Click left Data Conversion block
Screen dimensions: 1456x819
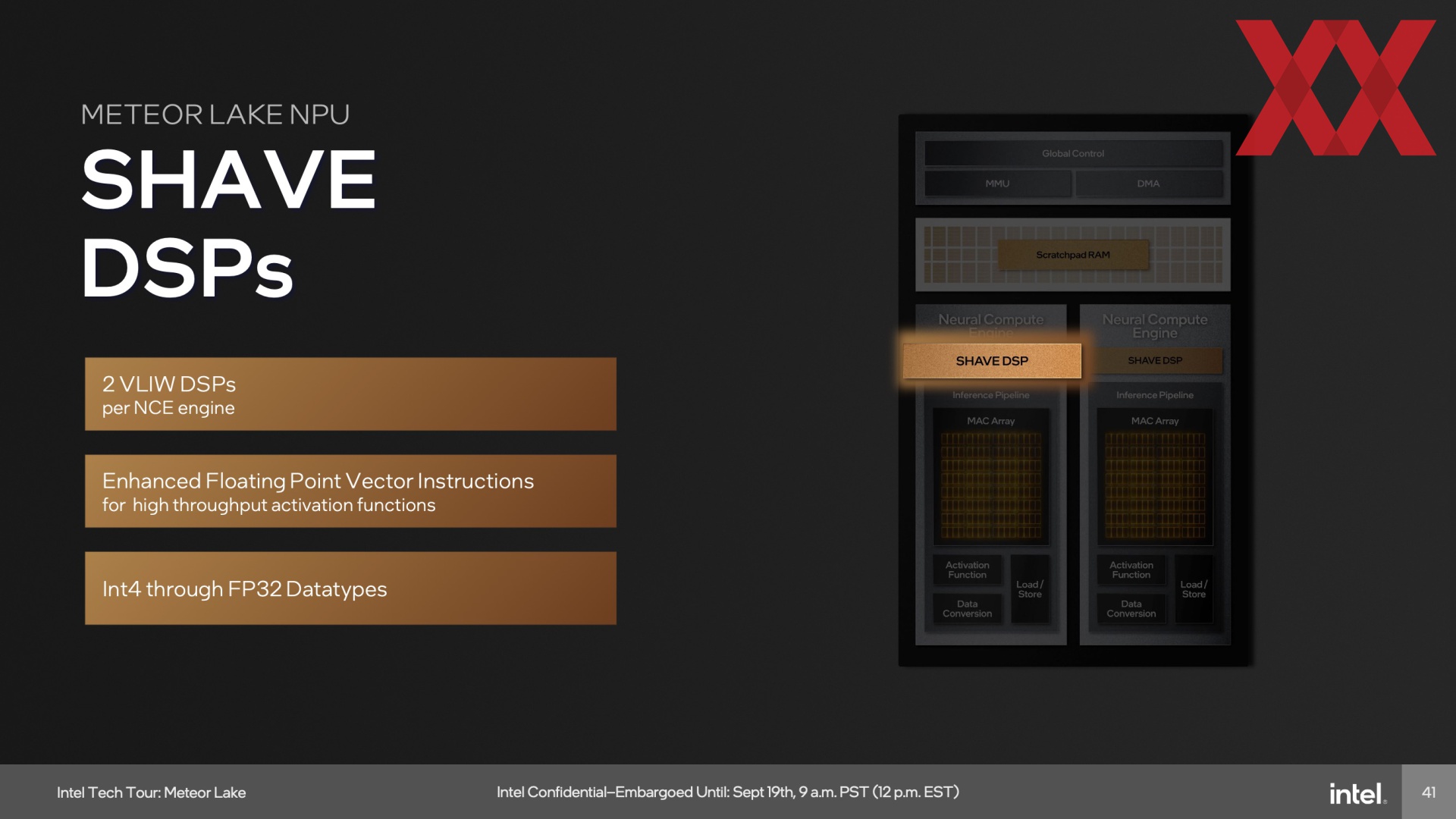(968, 609)
